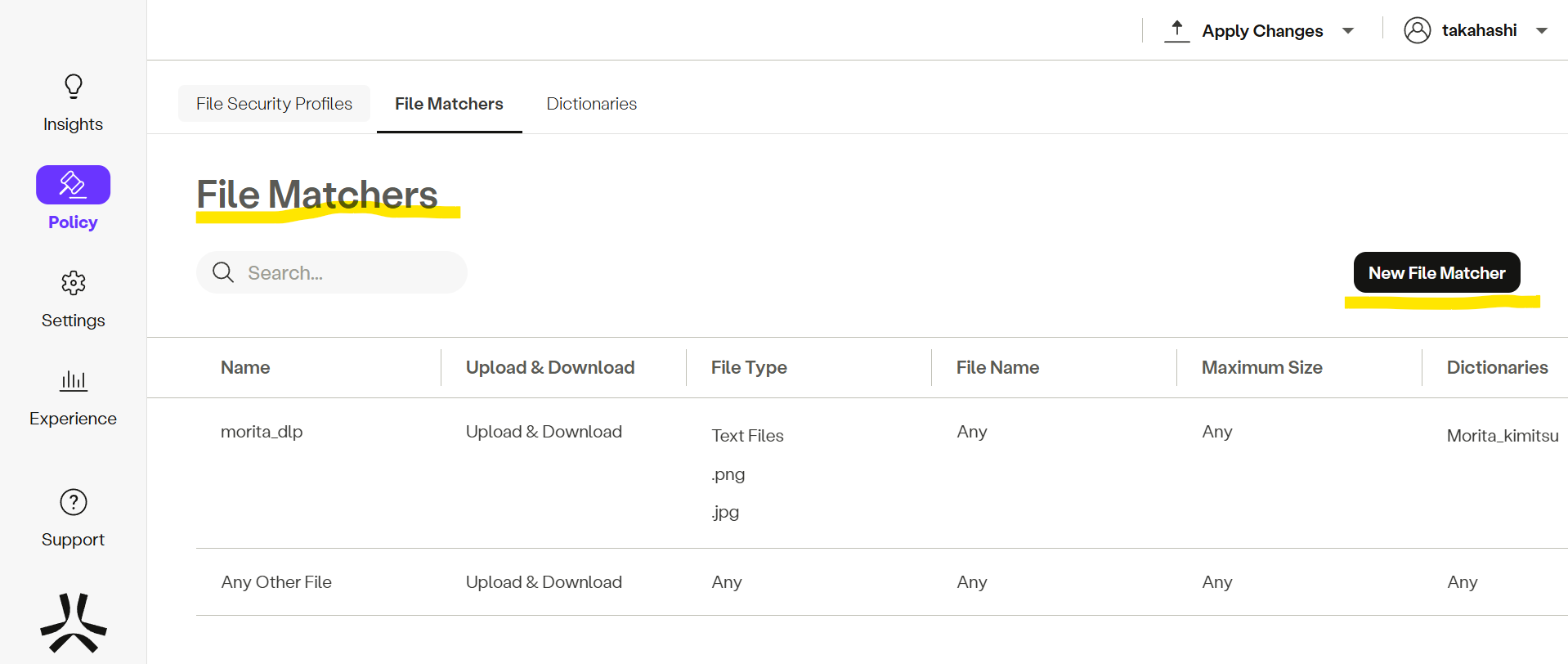Click the search magnifier icon
The height and width of the screenshot is (664, 1568).
click(x=223, y=272)
